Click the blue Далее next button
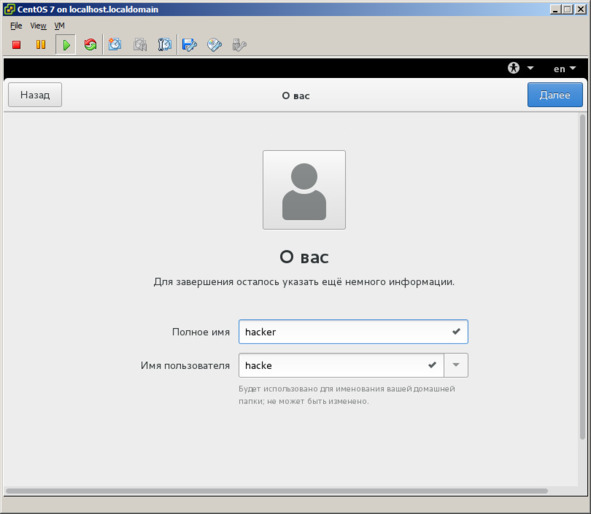The height and width of the screenshot is (514, 591). 555,95
